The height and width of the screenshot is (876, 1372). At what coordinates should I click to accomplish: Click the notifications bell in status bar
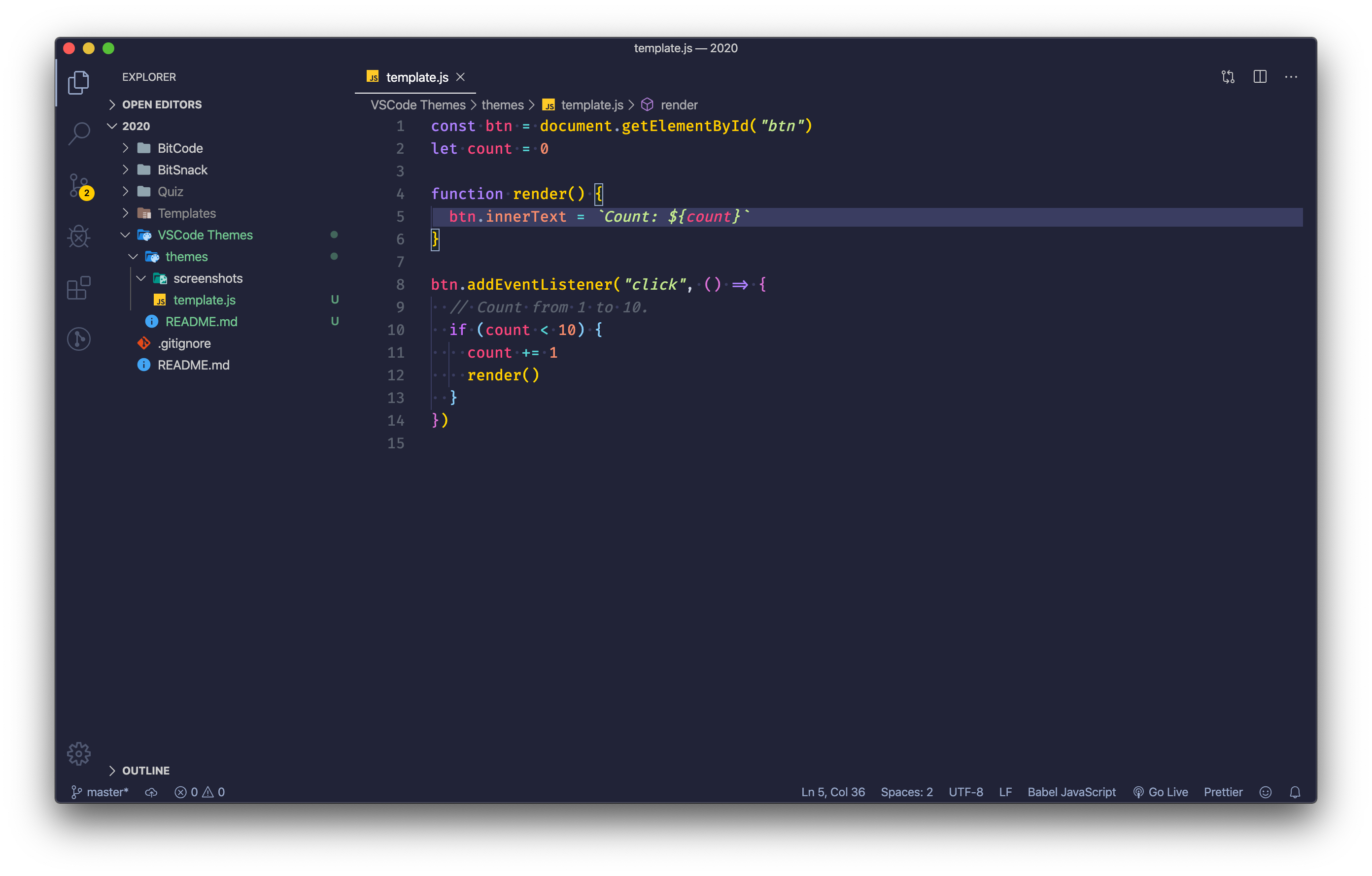click(1295, 792)
